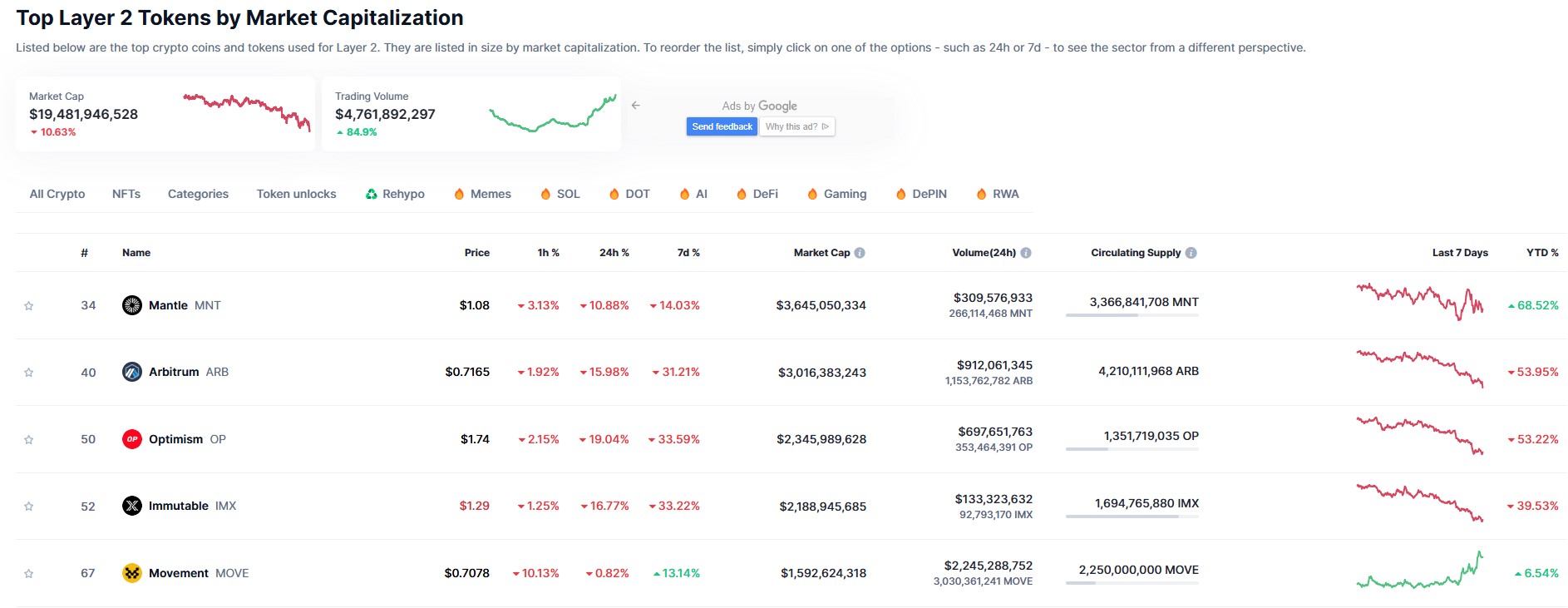Show Circulating Supply info icon
This screenshot has height=608, width=1568.
(1191, 253)
